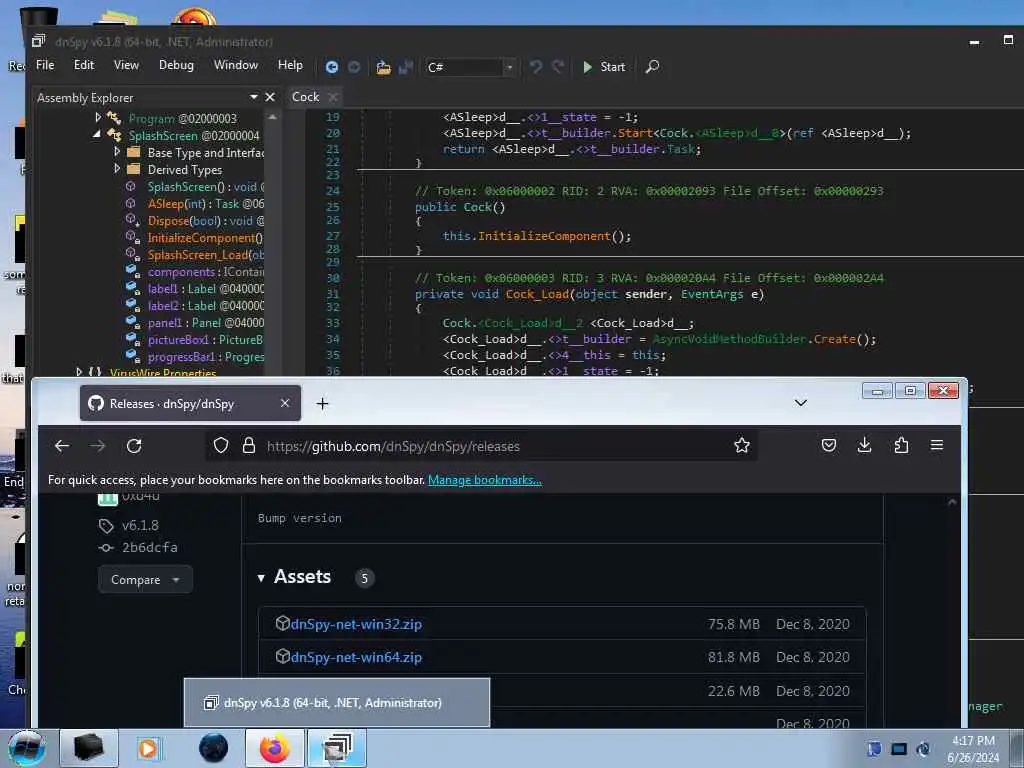Click the Search magnifier icon in dnSpy

coord(652,67)
